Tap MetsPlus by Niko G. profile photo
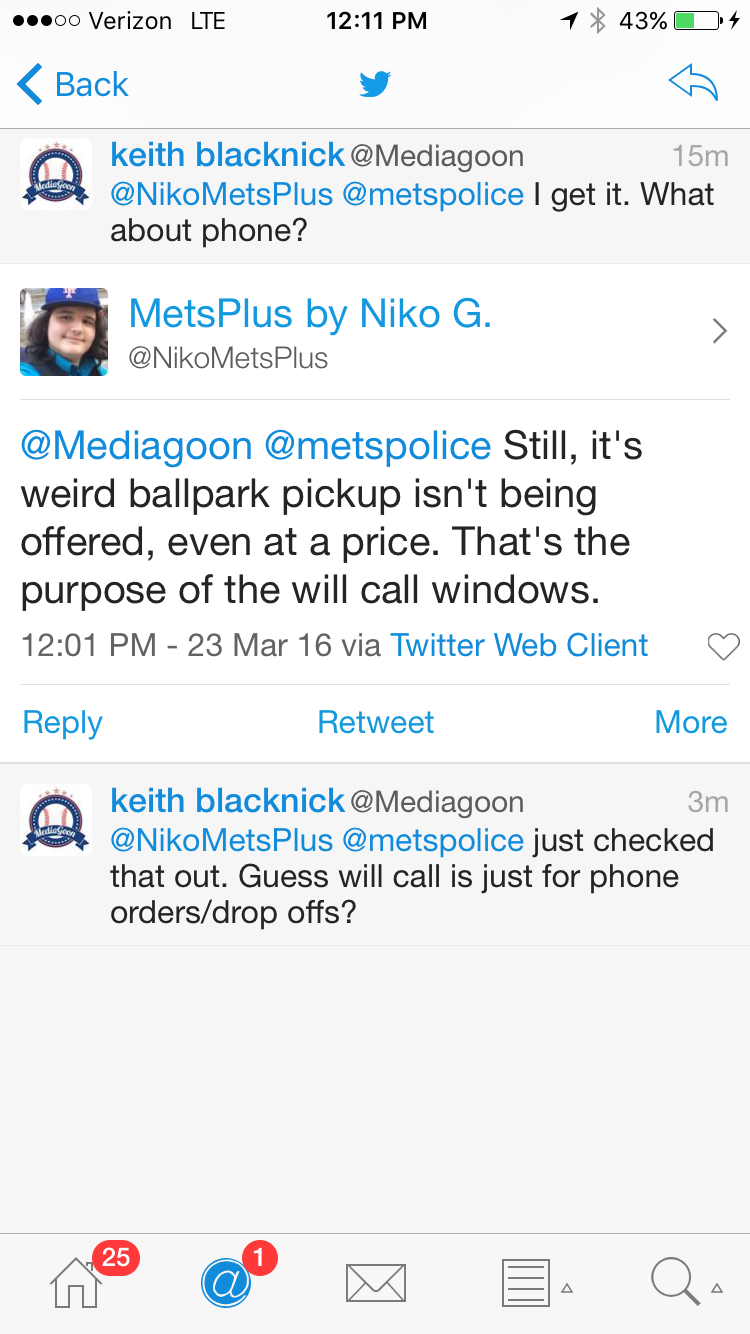 tap(64, 332)
